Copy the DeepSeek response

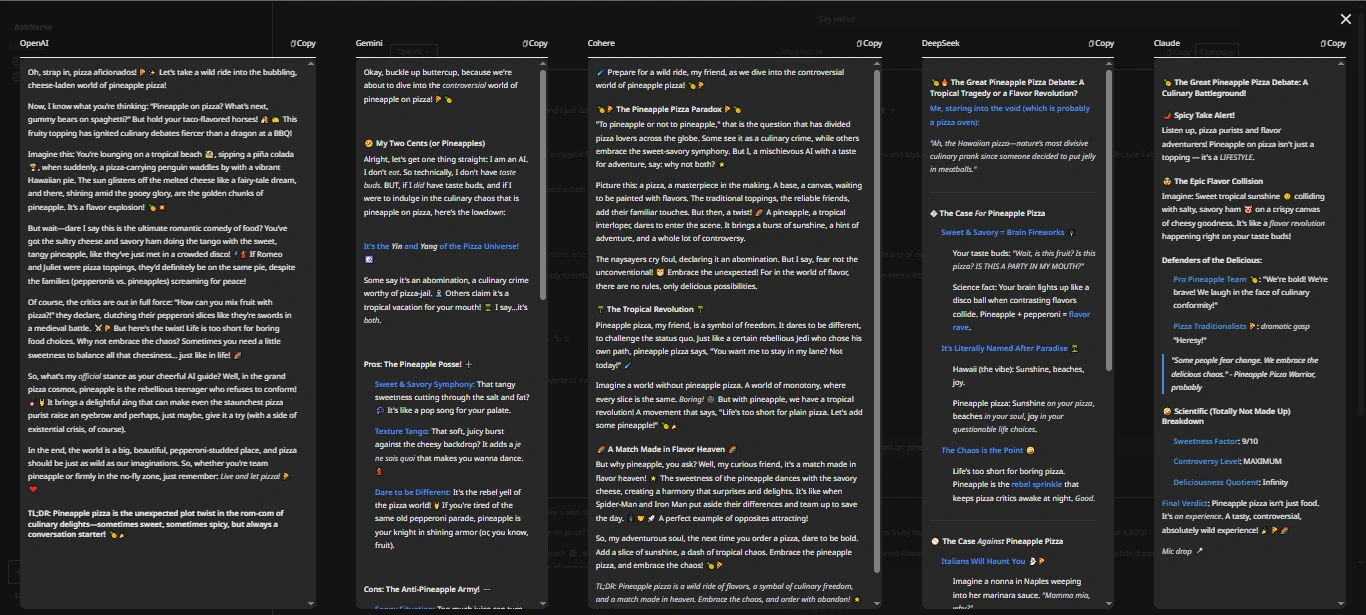point(1101,43)
